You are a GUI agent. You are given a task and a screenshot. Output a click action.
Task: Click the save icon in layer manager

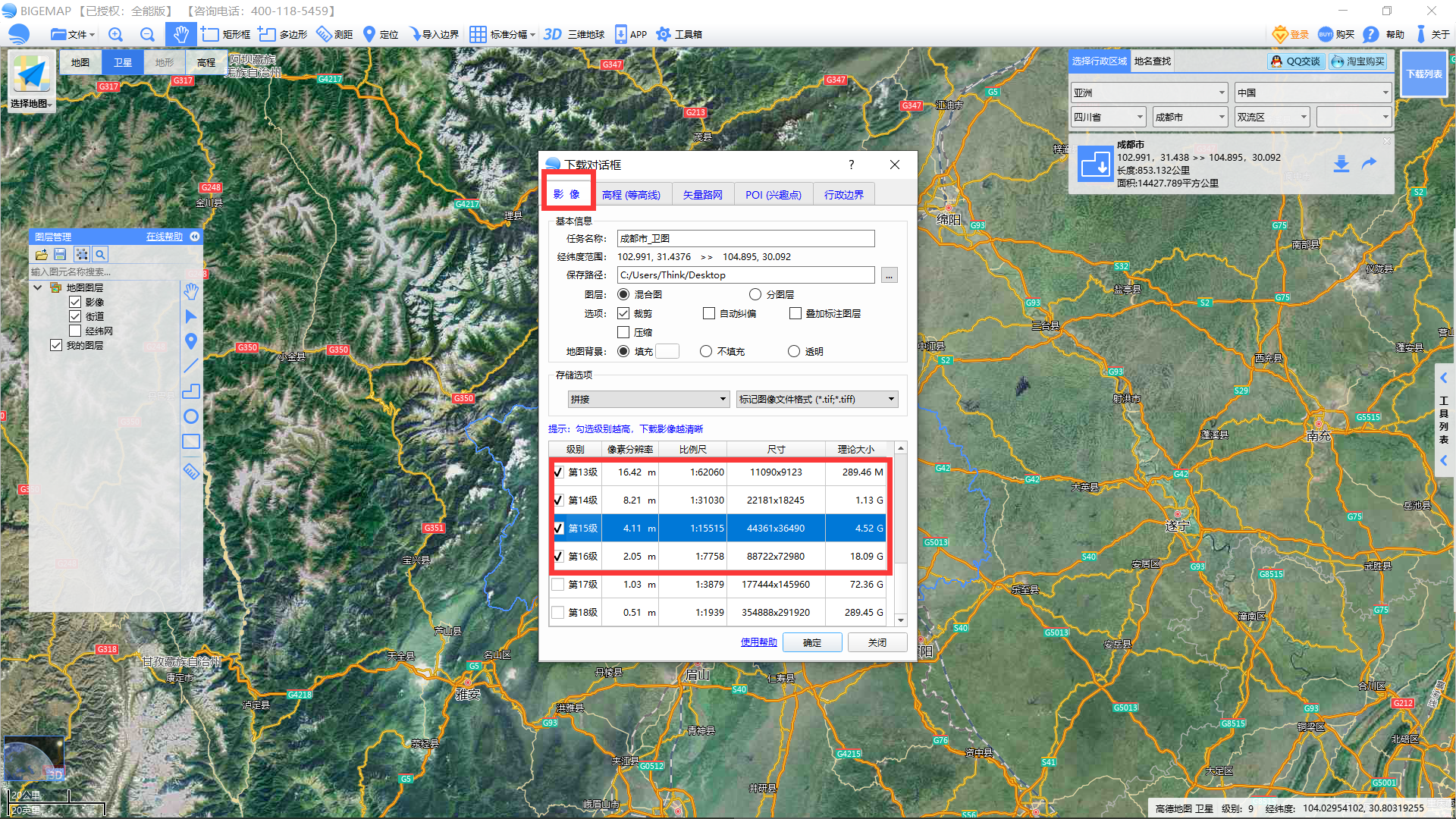point(60,255)
